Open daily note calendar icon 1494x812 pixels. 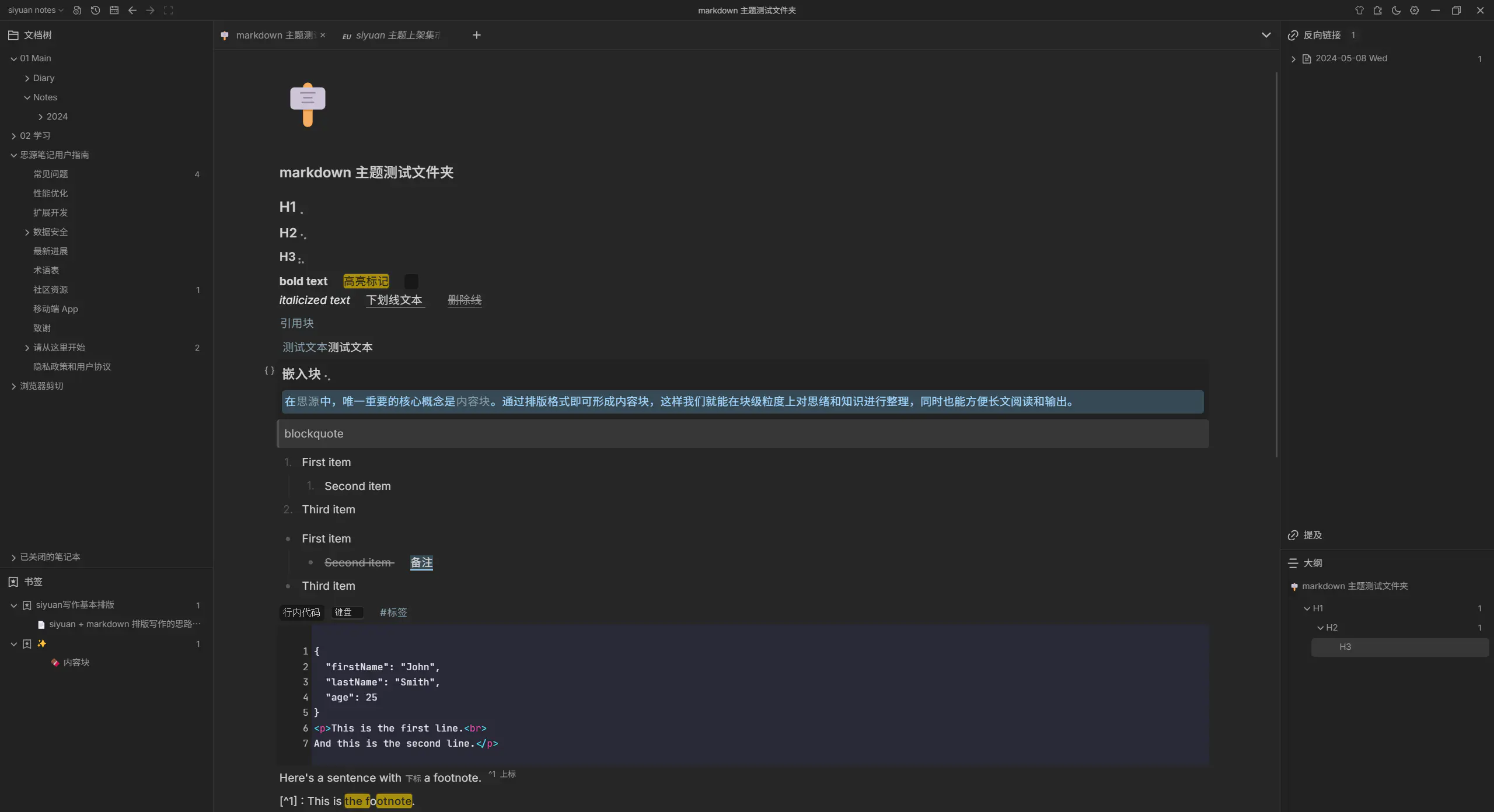[114, 10]
